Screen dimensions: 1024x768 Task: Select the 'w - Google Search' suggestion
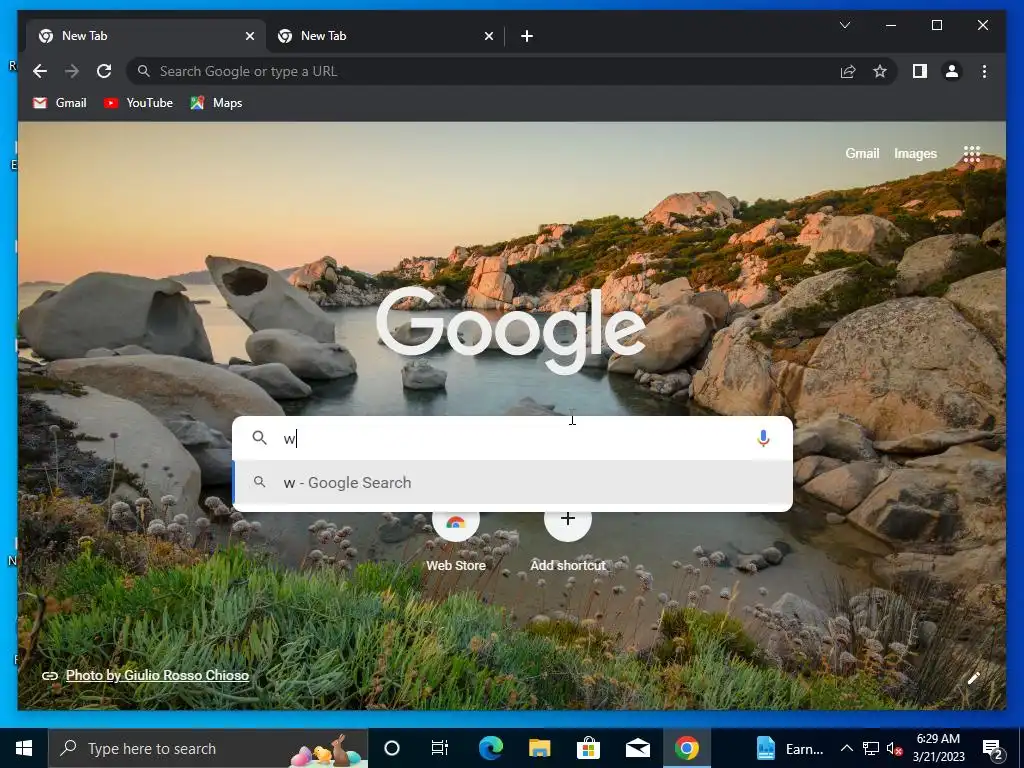click(x=512, y=483)
